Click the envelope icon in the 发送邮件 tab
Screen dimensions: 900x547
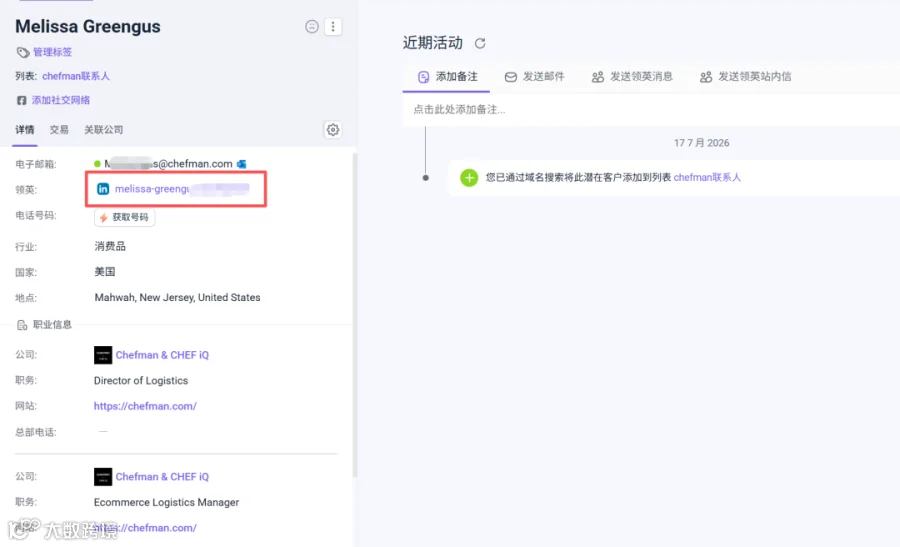click(510, 77)
